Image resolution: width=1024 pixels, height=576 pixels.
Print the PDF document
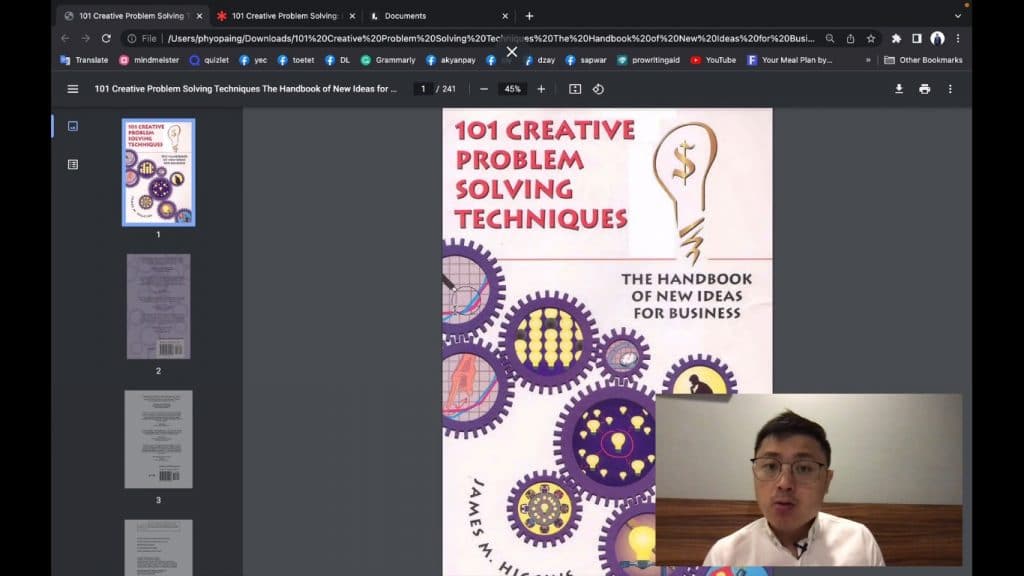[925, 89]
